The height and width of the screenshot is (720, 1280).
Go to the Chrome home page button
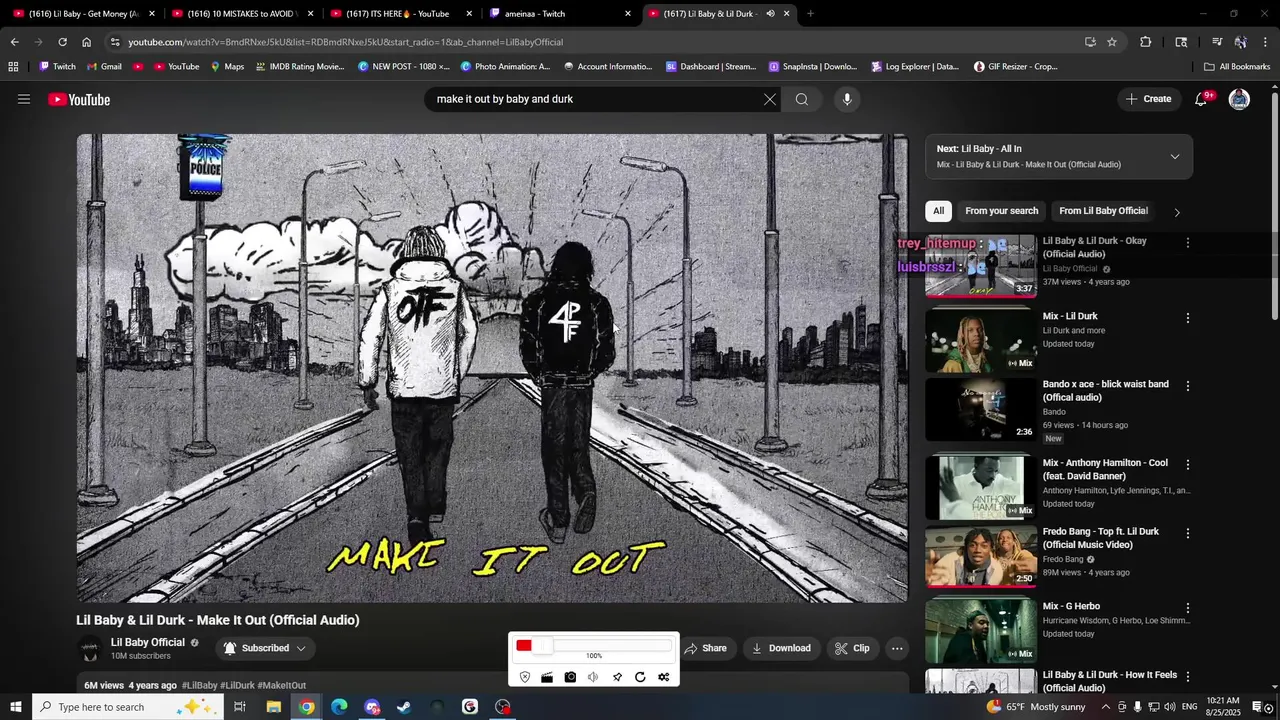(x=87, y=42)
